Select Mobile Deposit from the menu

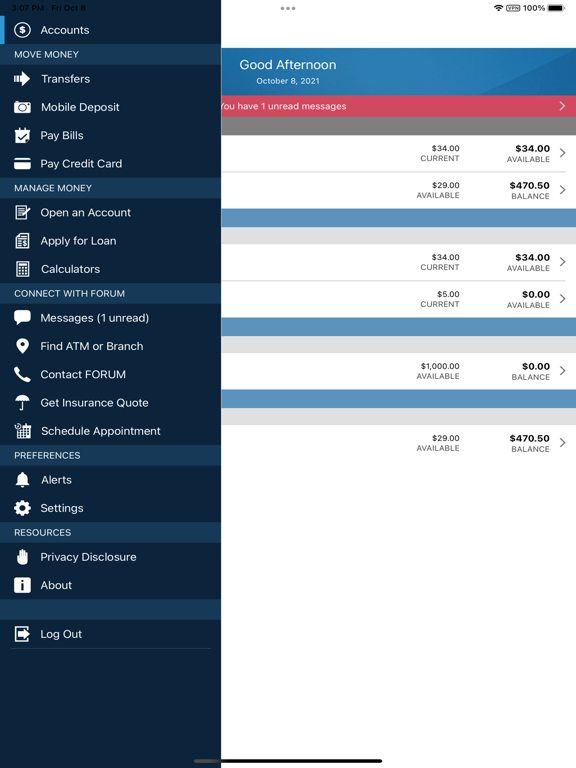click(110, 107)
